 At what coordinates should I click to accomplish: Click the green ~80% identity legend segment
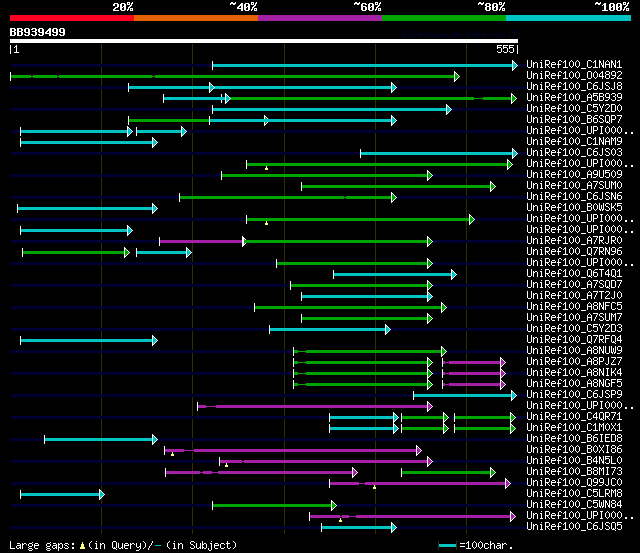[x=444, y=18]
